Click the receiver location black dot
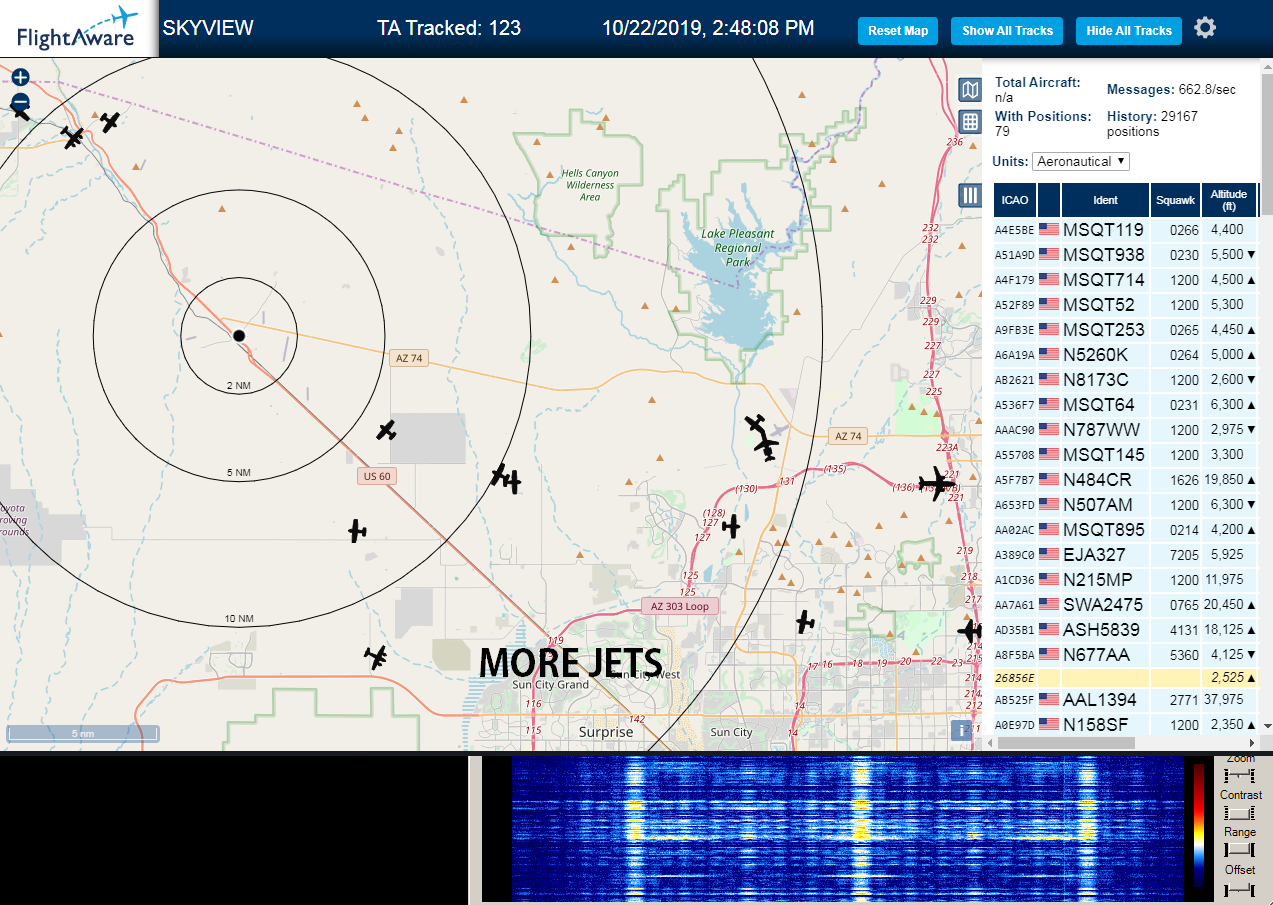The height and width of the screenshot is (905, 1273). pyautogui.click(x=239, y=336)
